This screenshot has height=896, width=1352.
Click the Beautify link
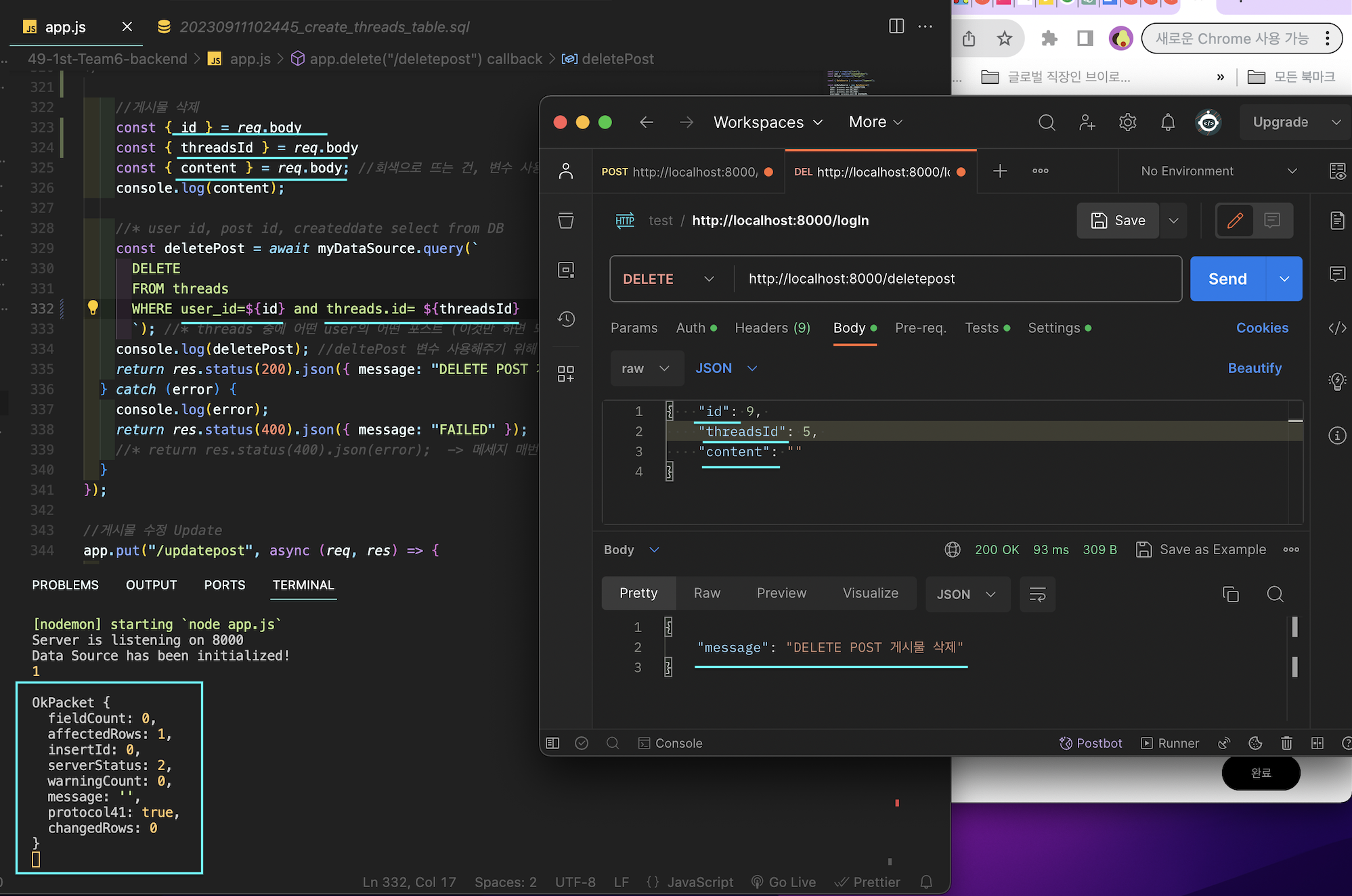pyautogui.click(x=1255, y=368)
